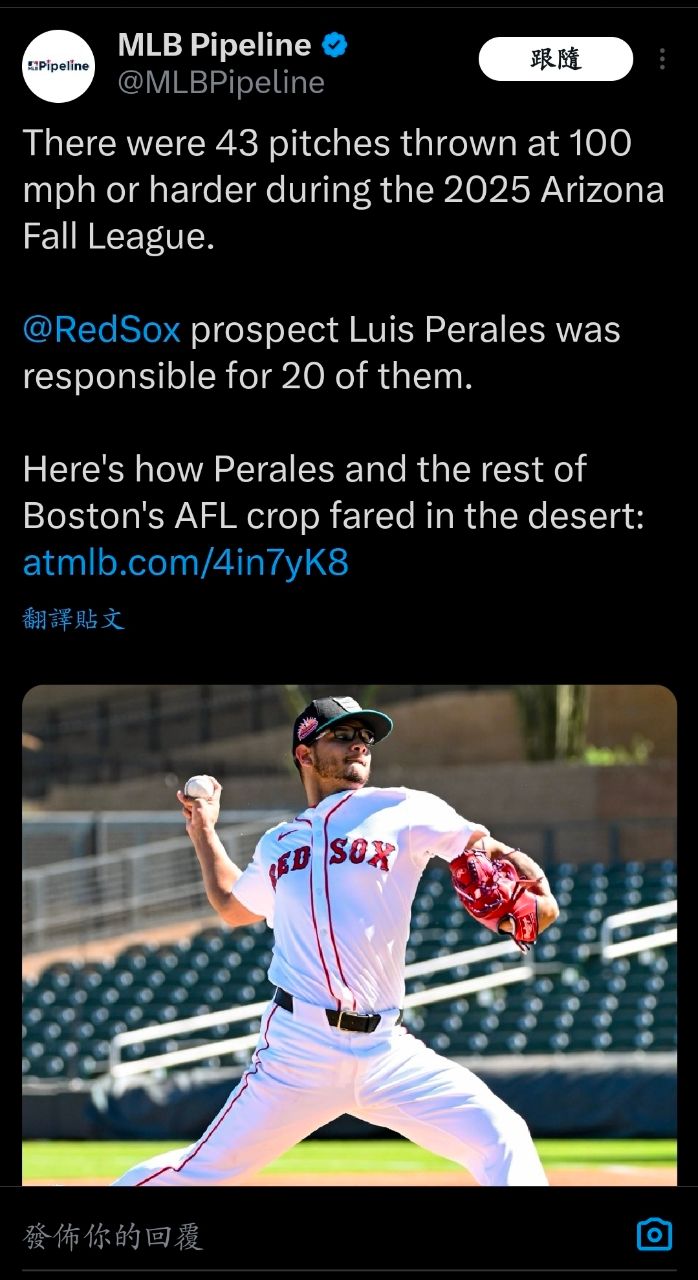Tap the blue verified badge

point(336,45)
